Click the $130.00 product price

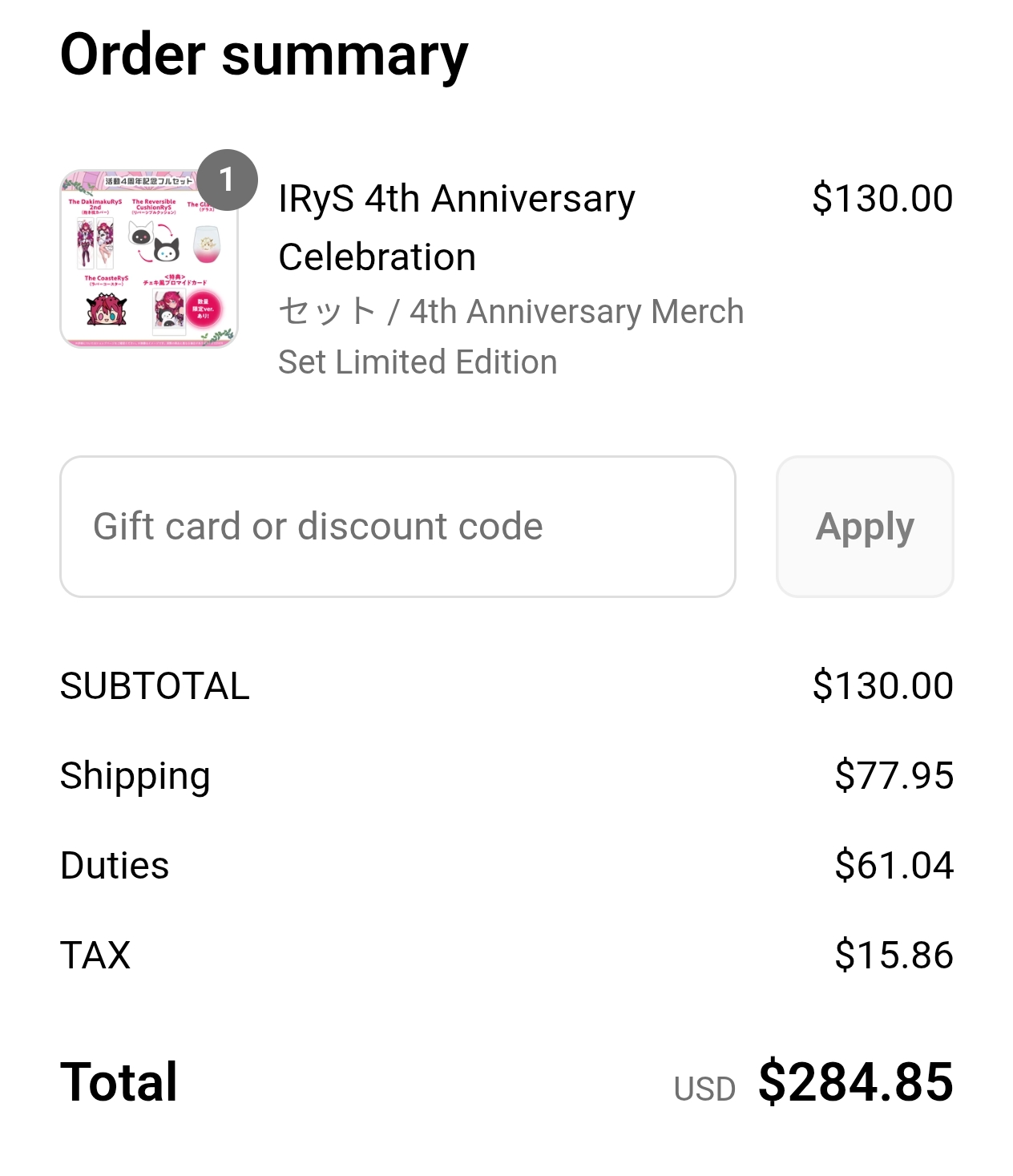(x=882, y=199)
